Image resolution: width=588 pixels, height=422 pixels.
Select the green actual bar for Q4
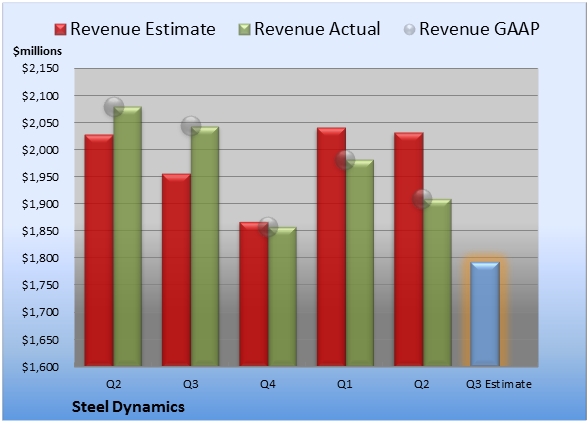pyautogui.click(x=282, y=296)
